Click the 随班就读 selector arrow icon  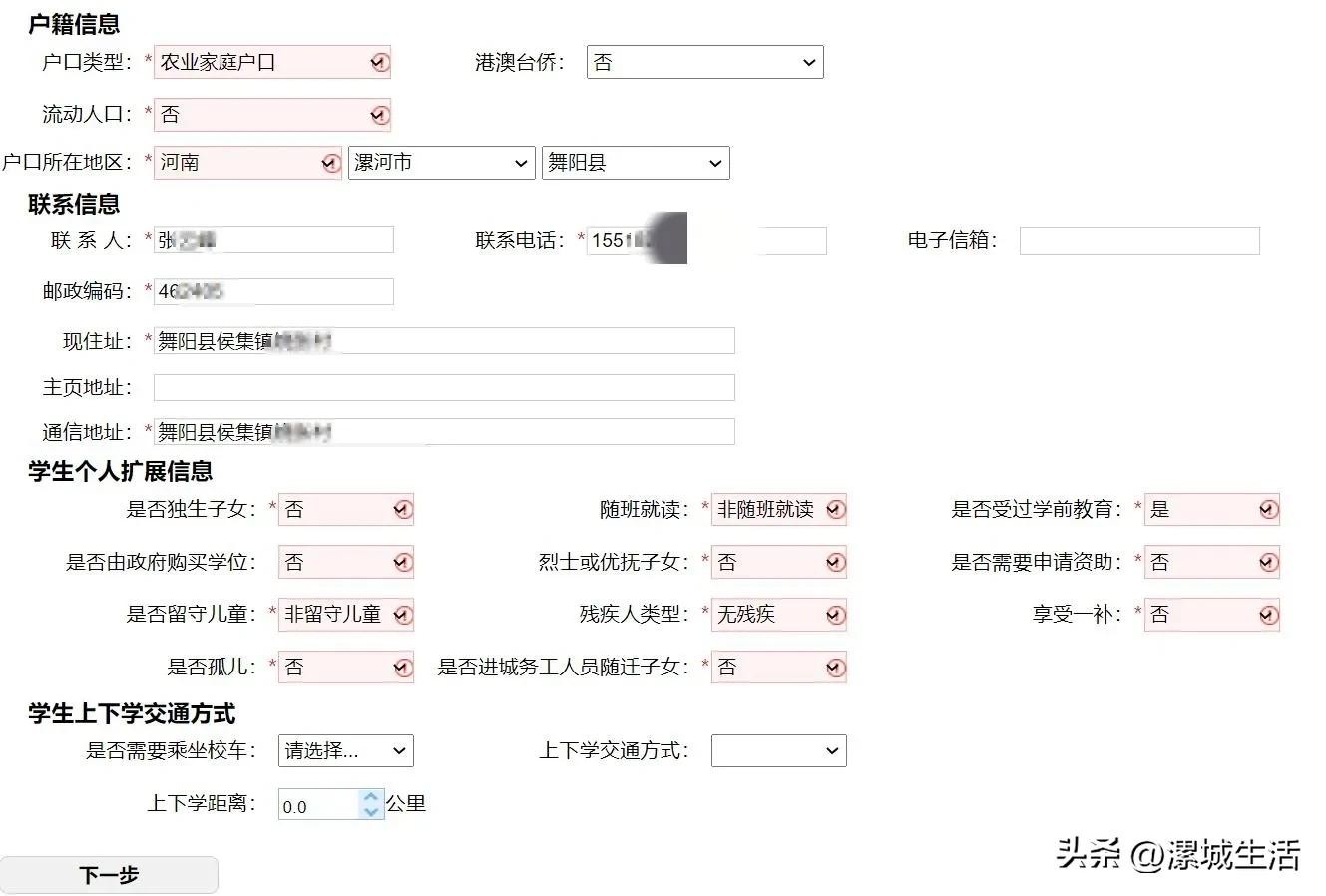[835, 510]
